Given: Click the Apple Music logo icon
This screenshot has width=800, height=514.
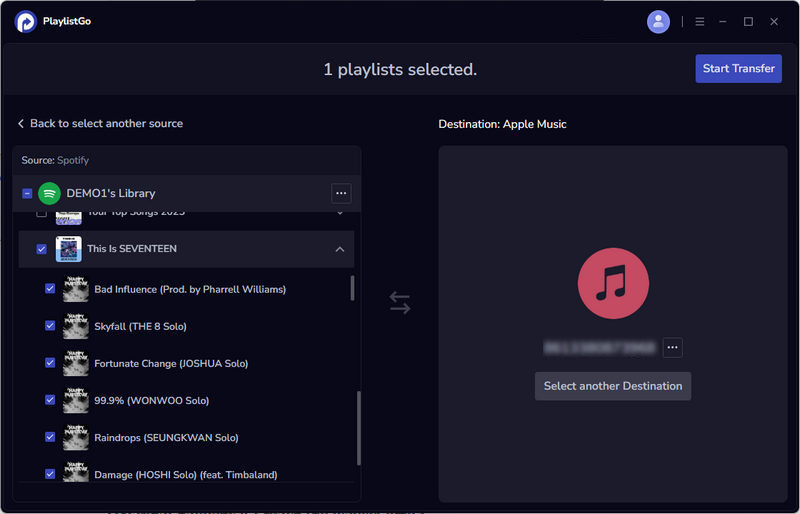Looking at the screenshot, I should [613, 283].
